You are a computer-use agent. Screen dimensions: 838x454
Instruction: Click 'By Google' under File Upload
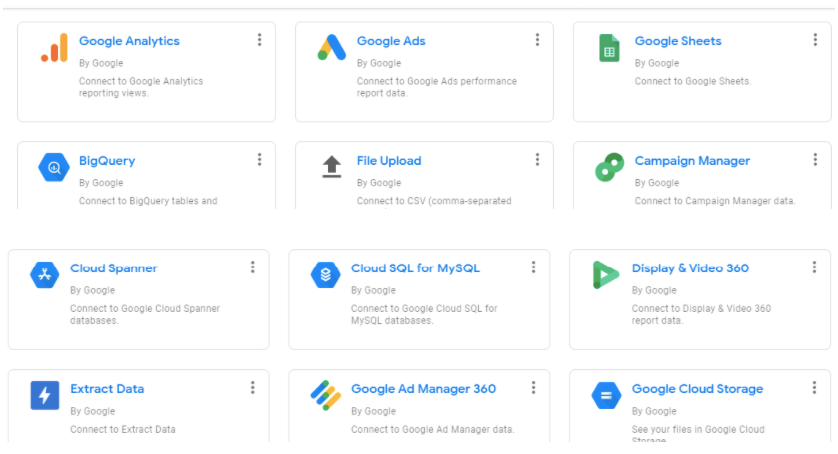pyautogui.click(x=379, y=183)
